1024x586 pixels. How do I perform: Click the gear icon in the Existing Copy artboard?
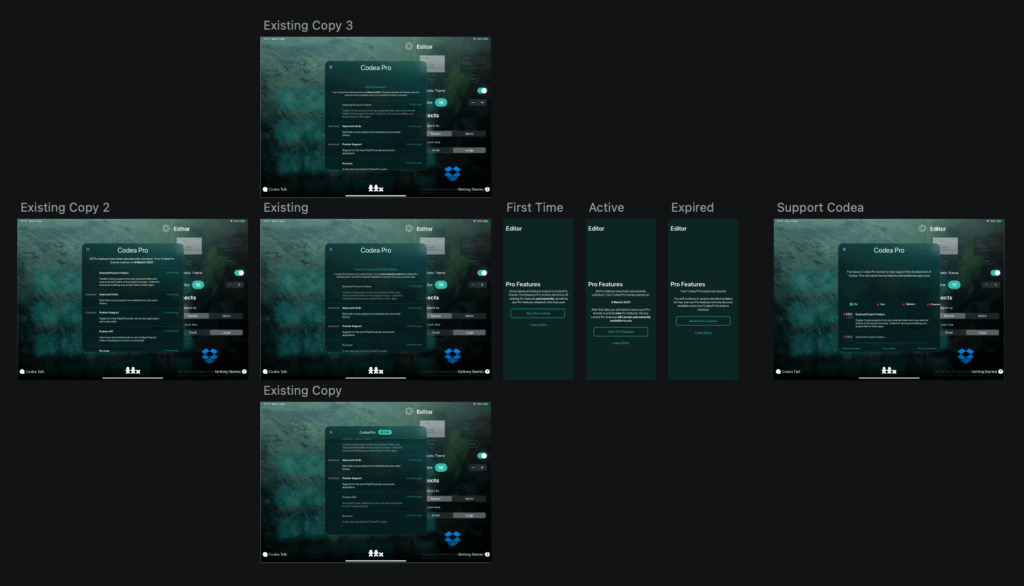coord(409,412)
